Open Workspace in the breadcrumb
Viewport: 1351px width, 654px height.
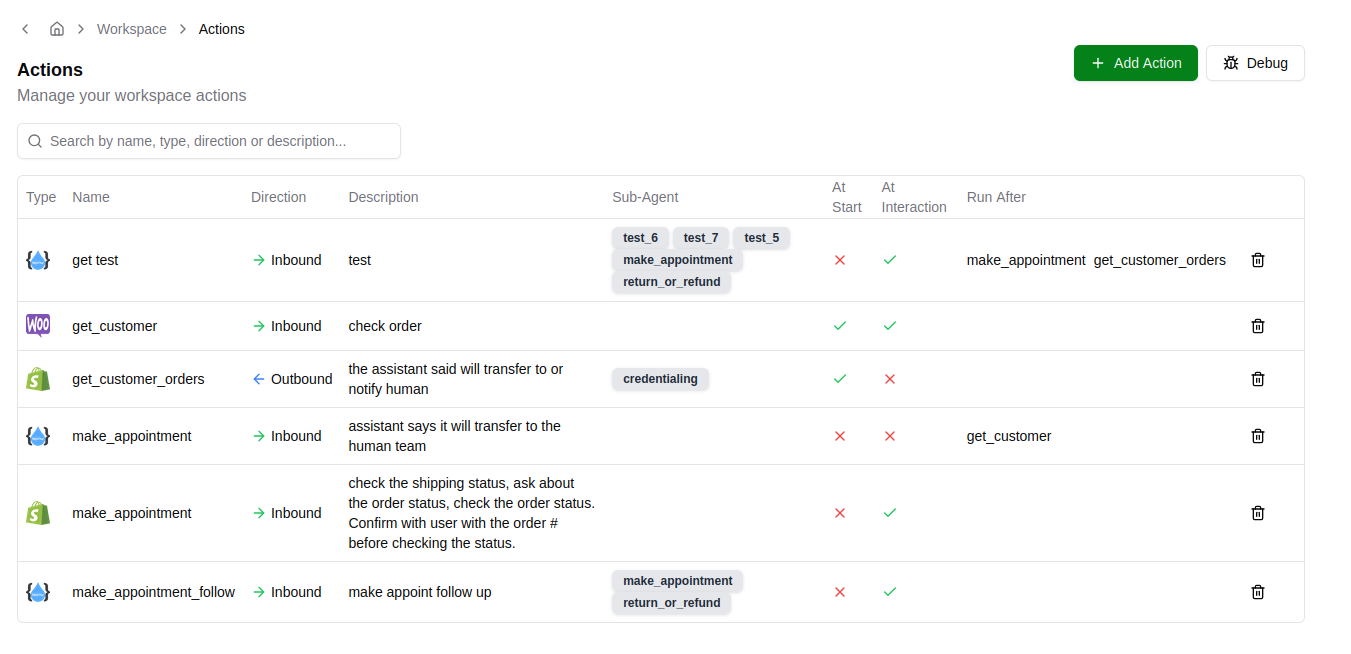(132, 29)
